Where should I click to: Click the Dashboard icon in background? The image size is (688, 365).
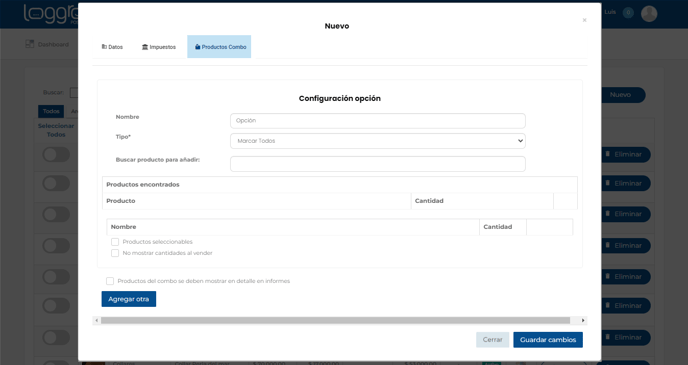[x=29, y=44]
